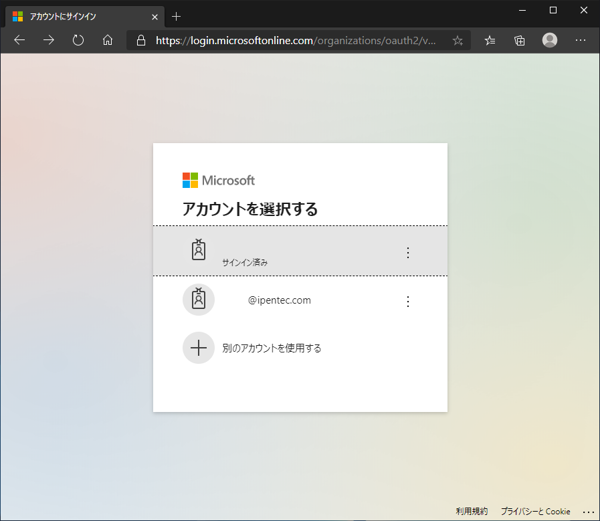600x521 pixels.
Task: Open the 利用規約 link
Action: pos(472,511)
